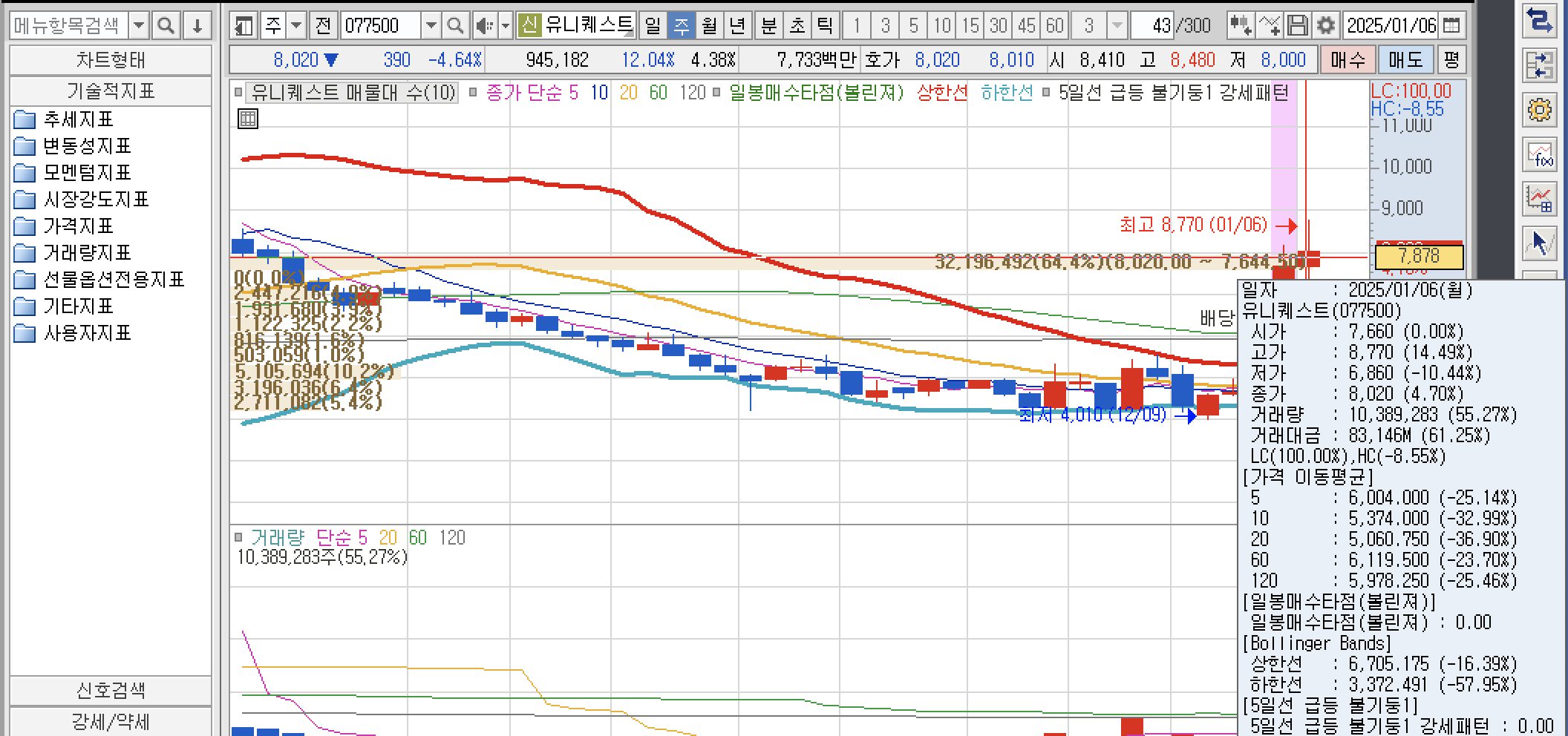The image size is (1568, 736).
Task: Toggle the 거래량 indicator square in volume panel
Action: [238, 537]
